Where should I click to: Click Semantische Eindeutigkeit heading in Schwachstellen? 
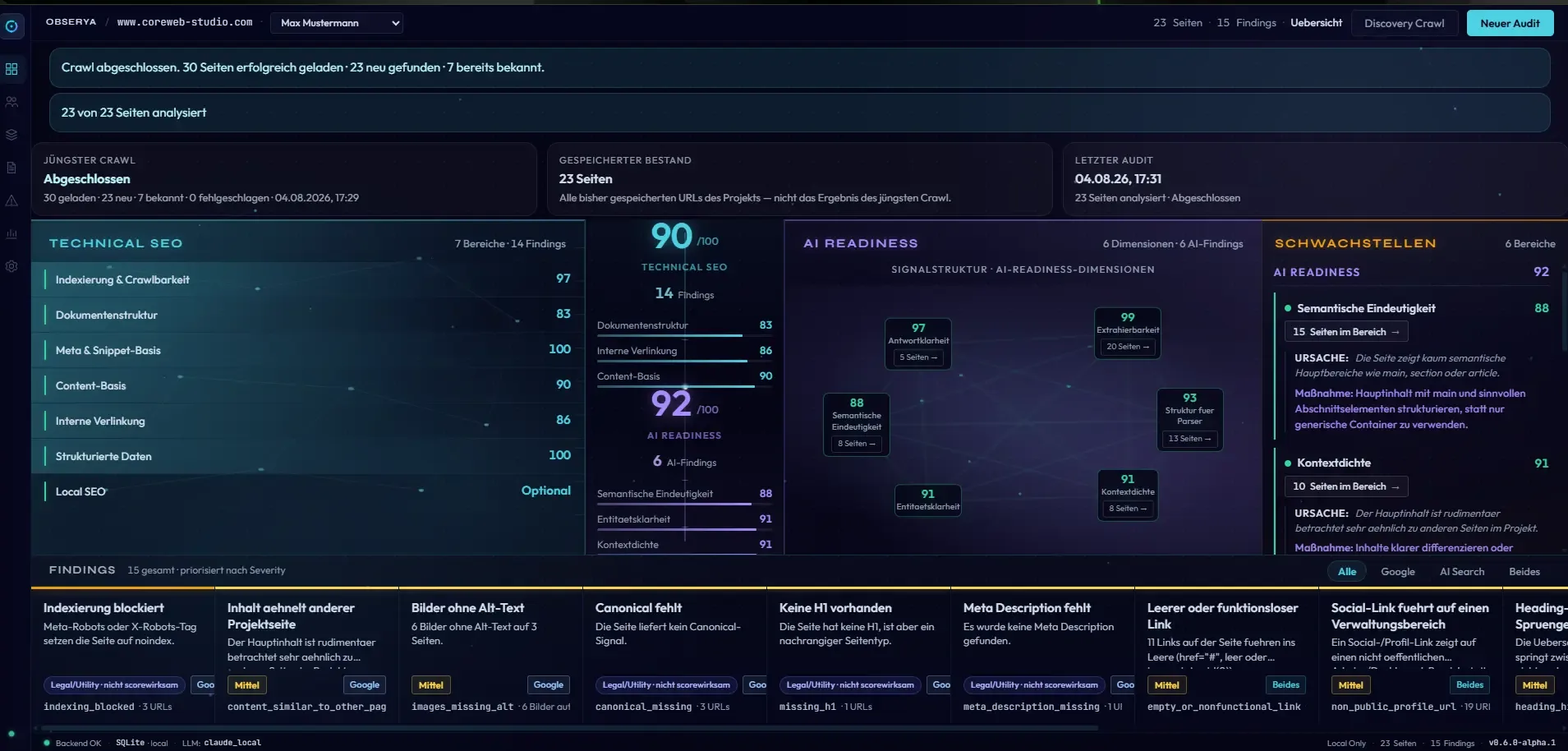pos(1366,308)
